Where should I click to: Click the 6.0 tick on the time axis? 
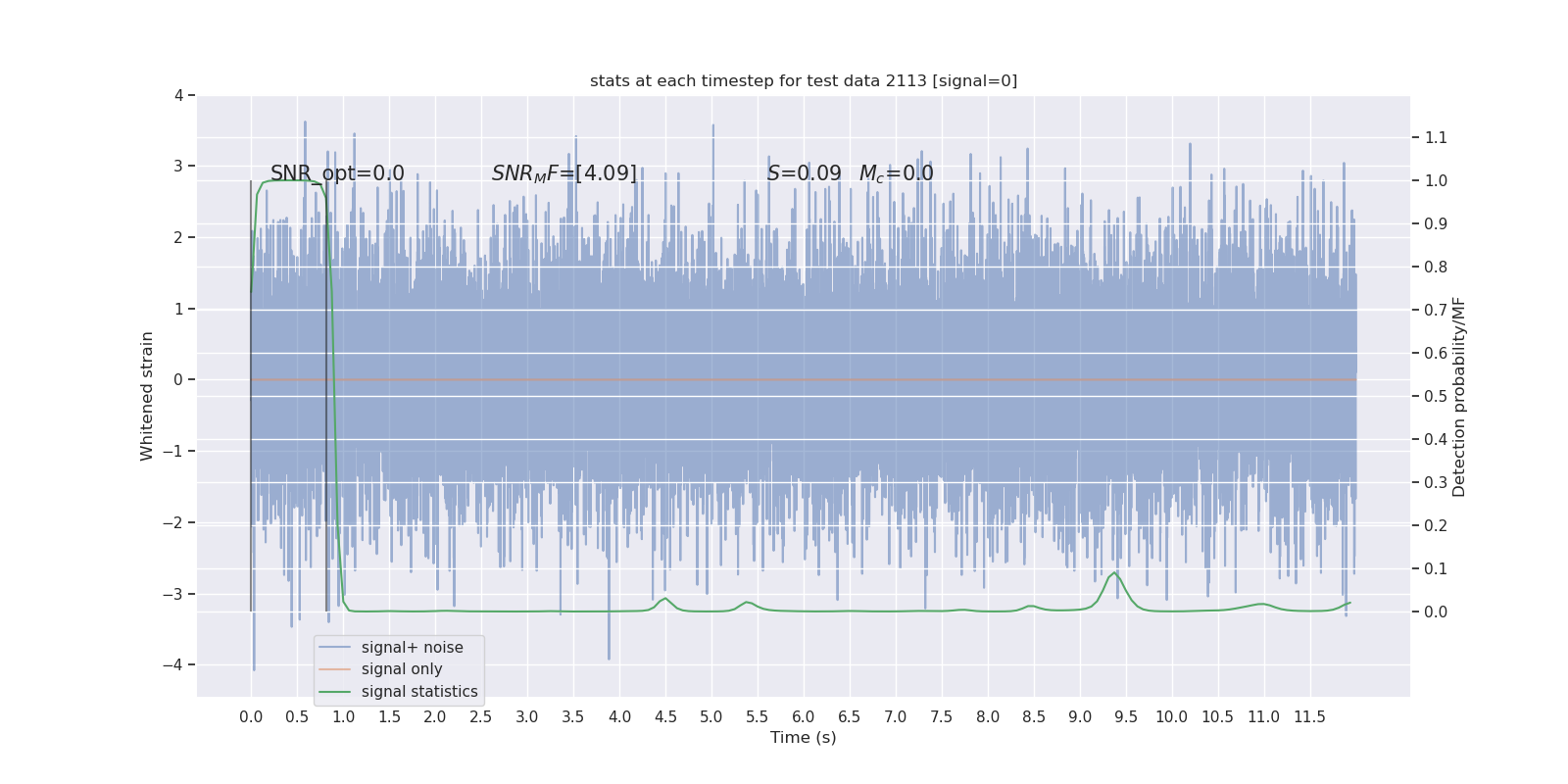(x=804, y=717)
